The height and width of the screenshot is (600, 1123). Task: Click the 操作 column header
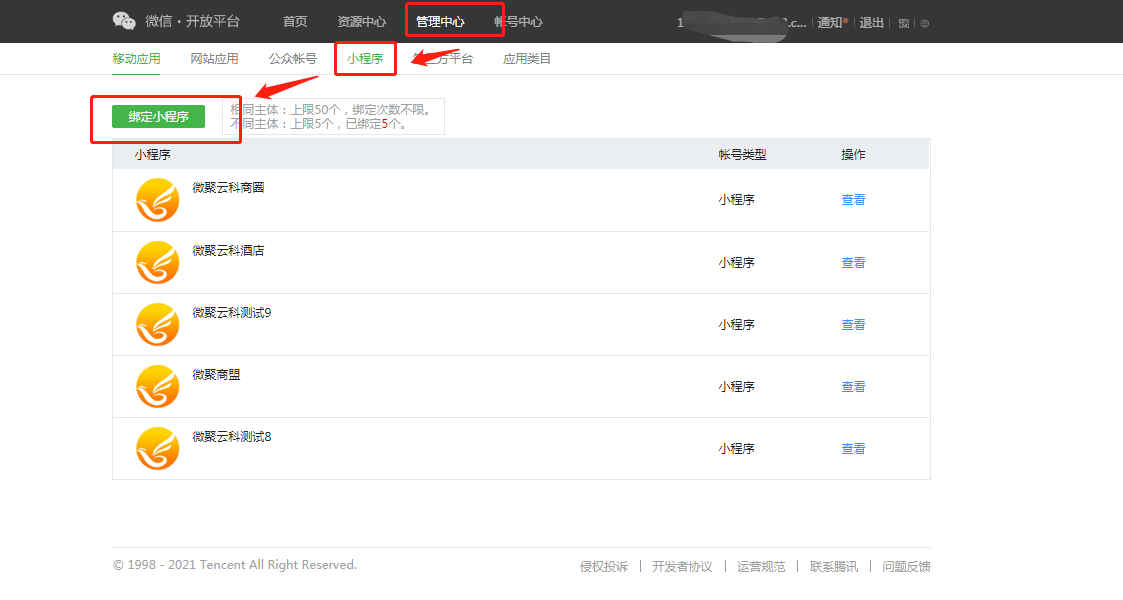[x=853, y=155]
